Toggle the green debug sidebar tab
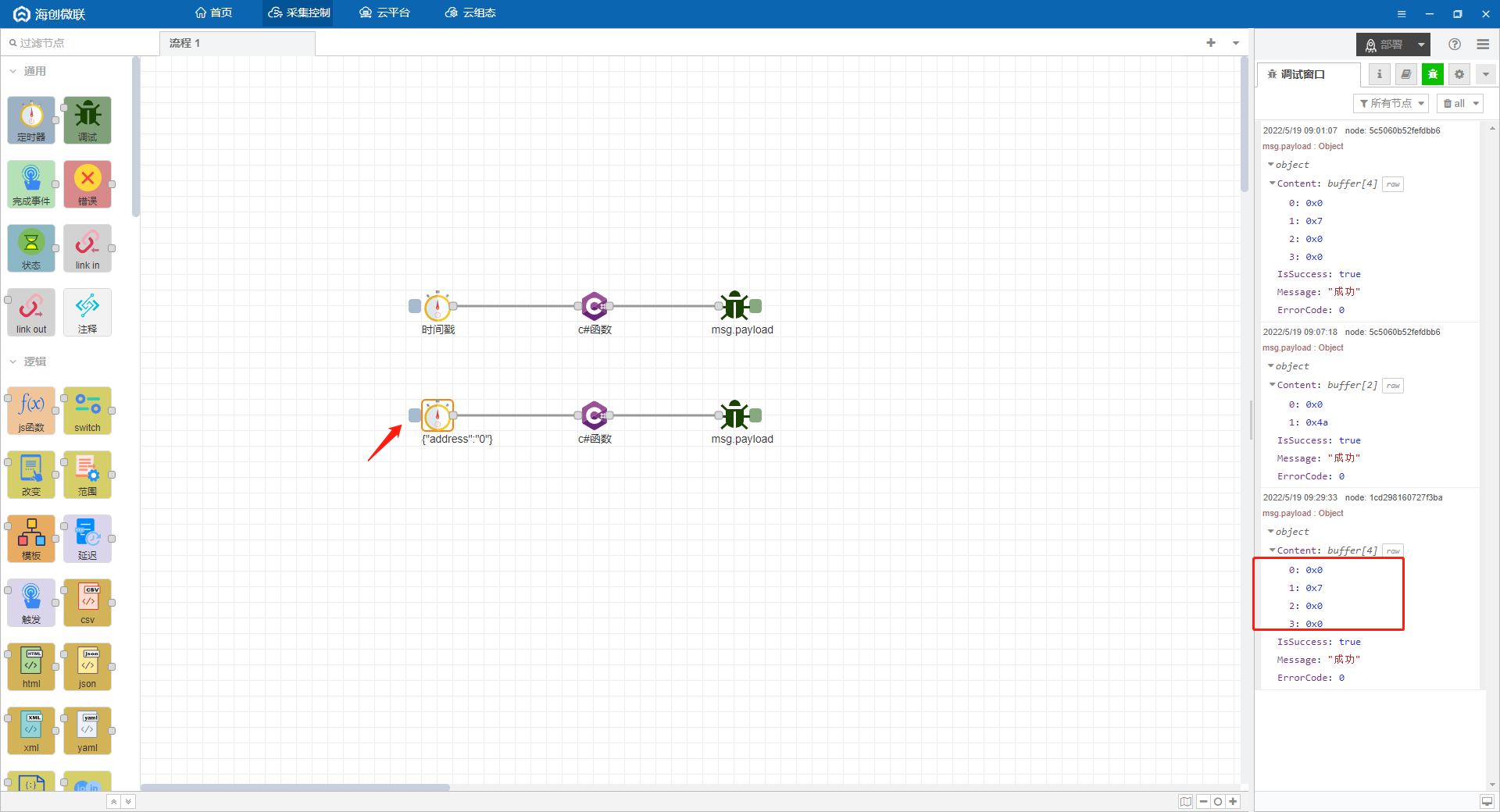The width and height of the screenshot is (1500, 812). click(x=1433, y=74)
